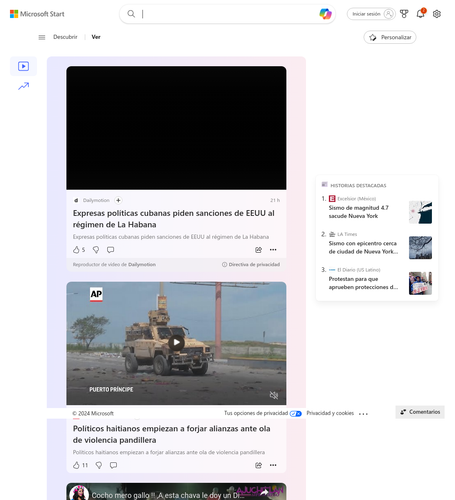Open Copilot from the search bar

tap(325, 14)
